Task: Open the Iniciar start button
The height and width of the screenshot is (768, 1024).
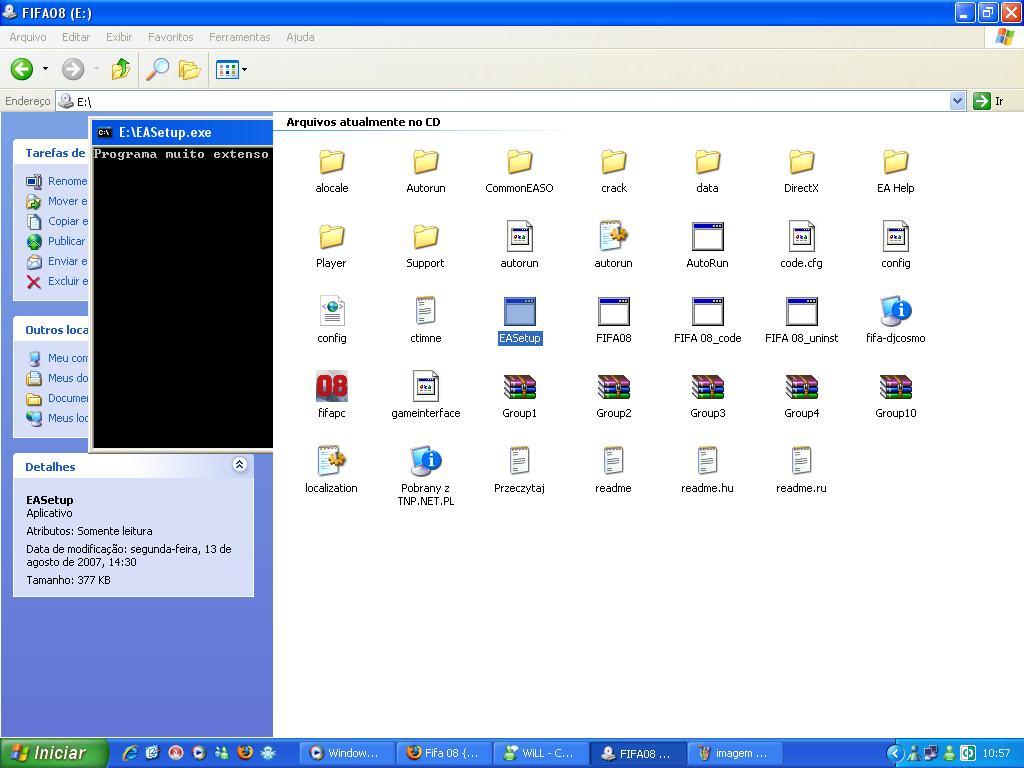Action: [54, 753]
